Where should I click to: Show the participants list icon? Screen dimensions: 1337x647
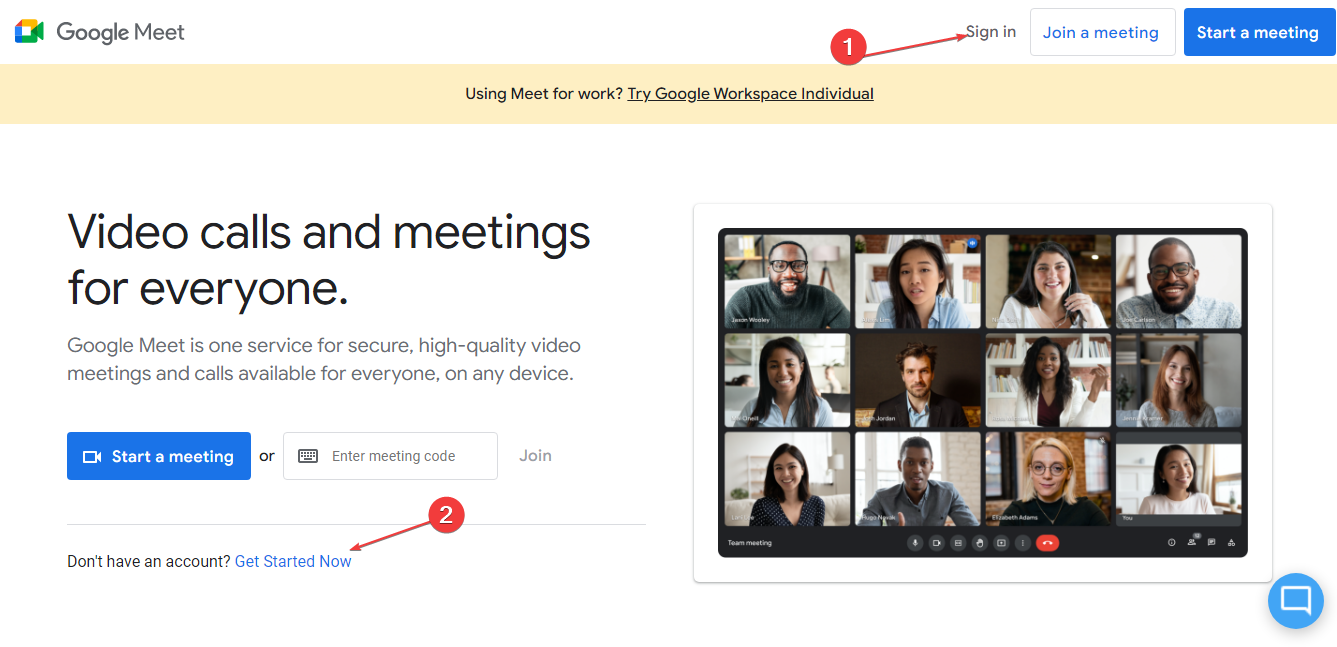1194,542
